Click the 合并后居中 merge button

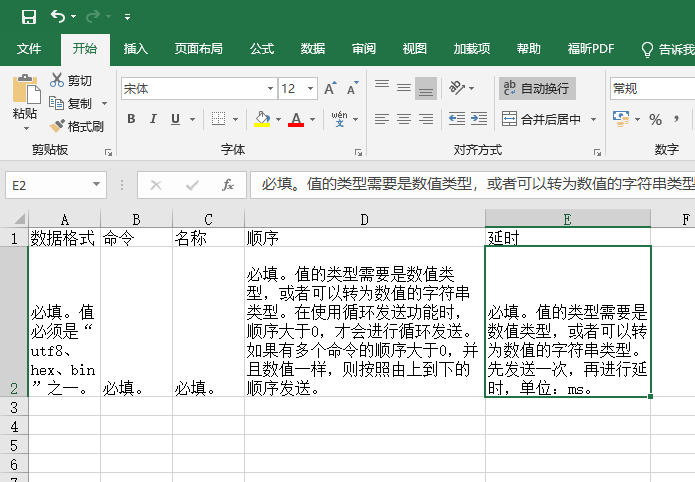tap(541, 119)
